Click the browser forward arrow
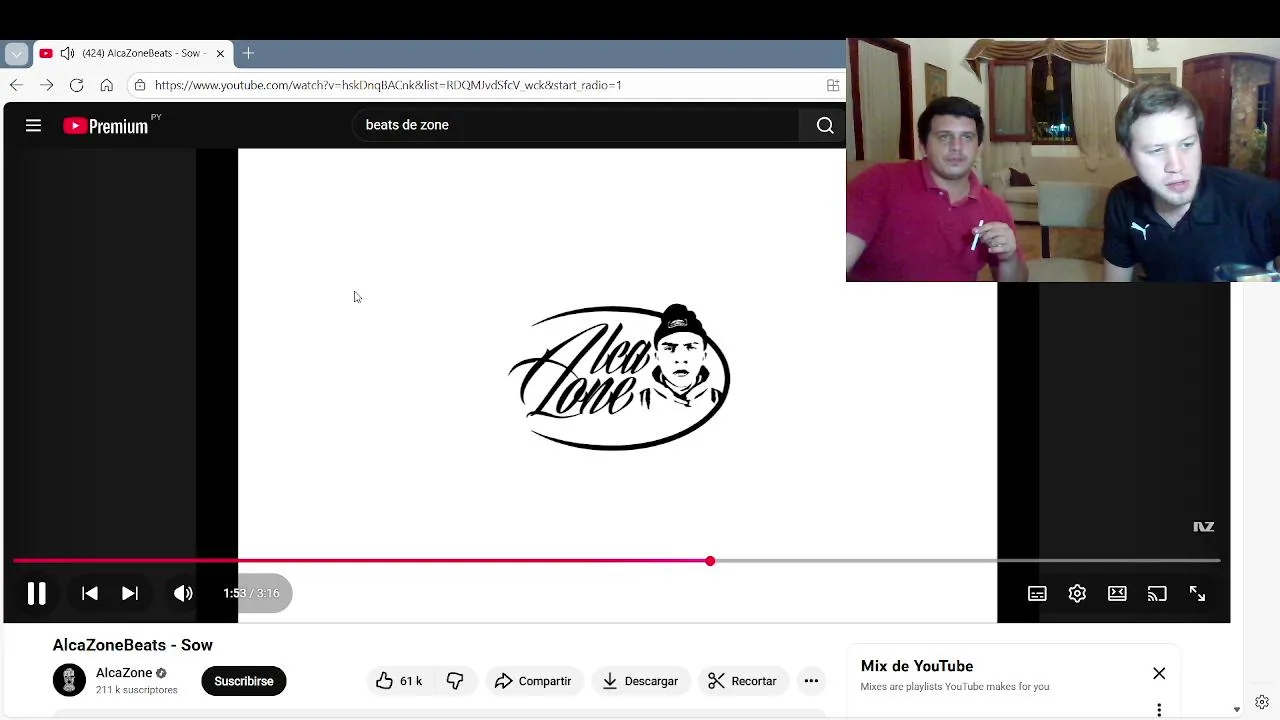 [x=46, y=85]
